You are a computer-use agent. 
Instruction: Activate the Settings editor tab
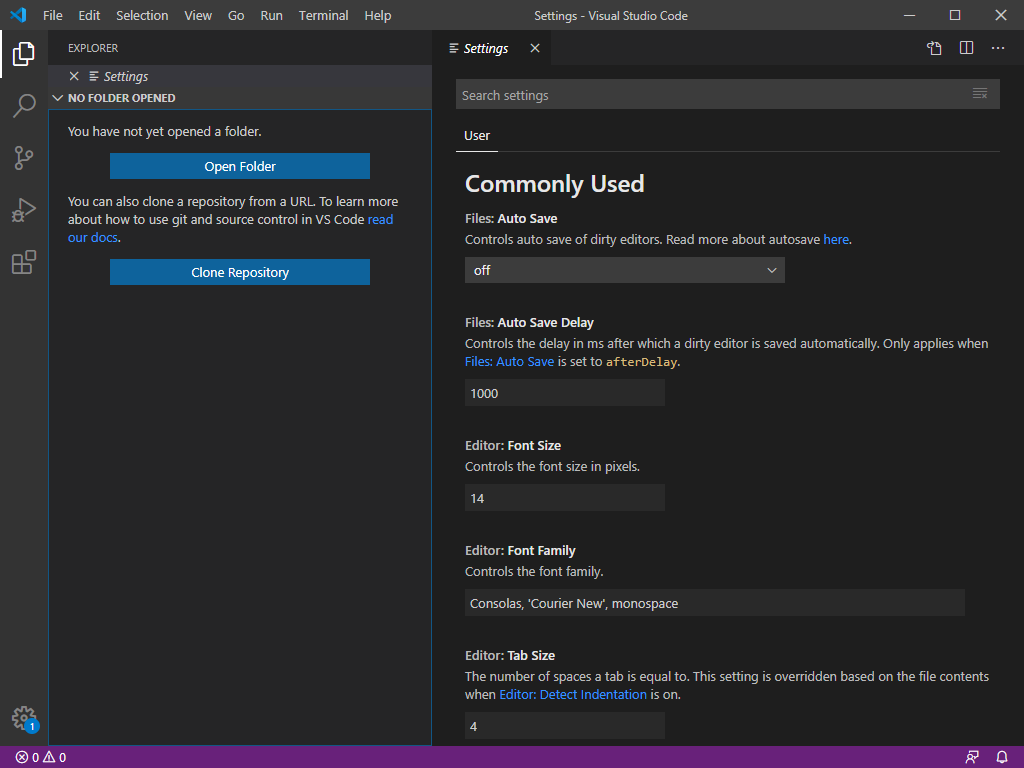coord(485,48)
